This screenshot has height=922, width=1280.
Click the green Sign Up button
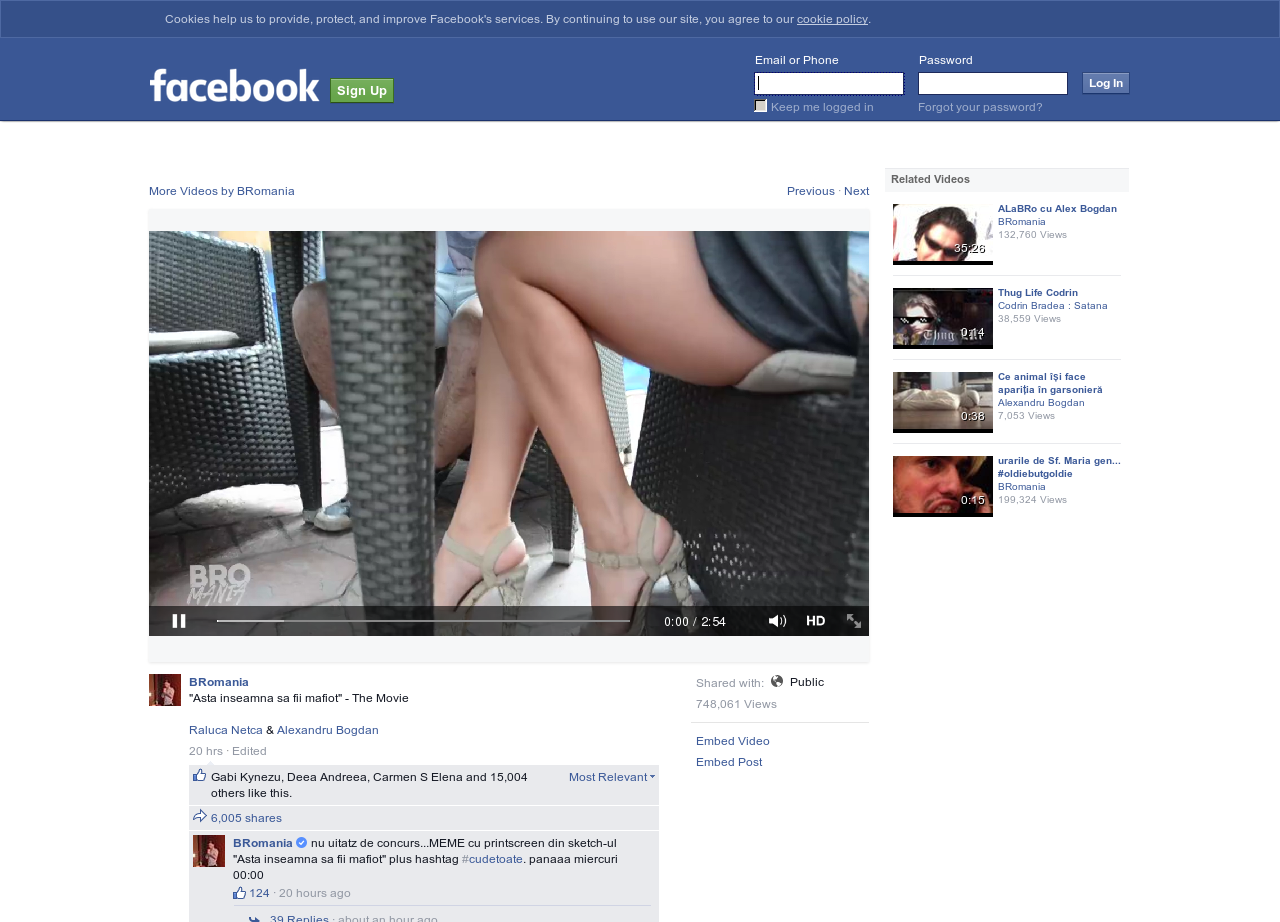[x=362, y=91]
